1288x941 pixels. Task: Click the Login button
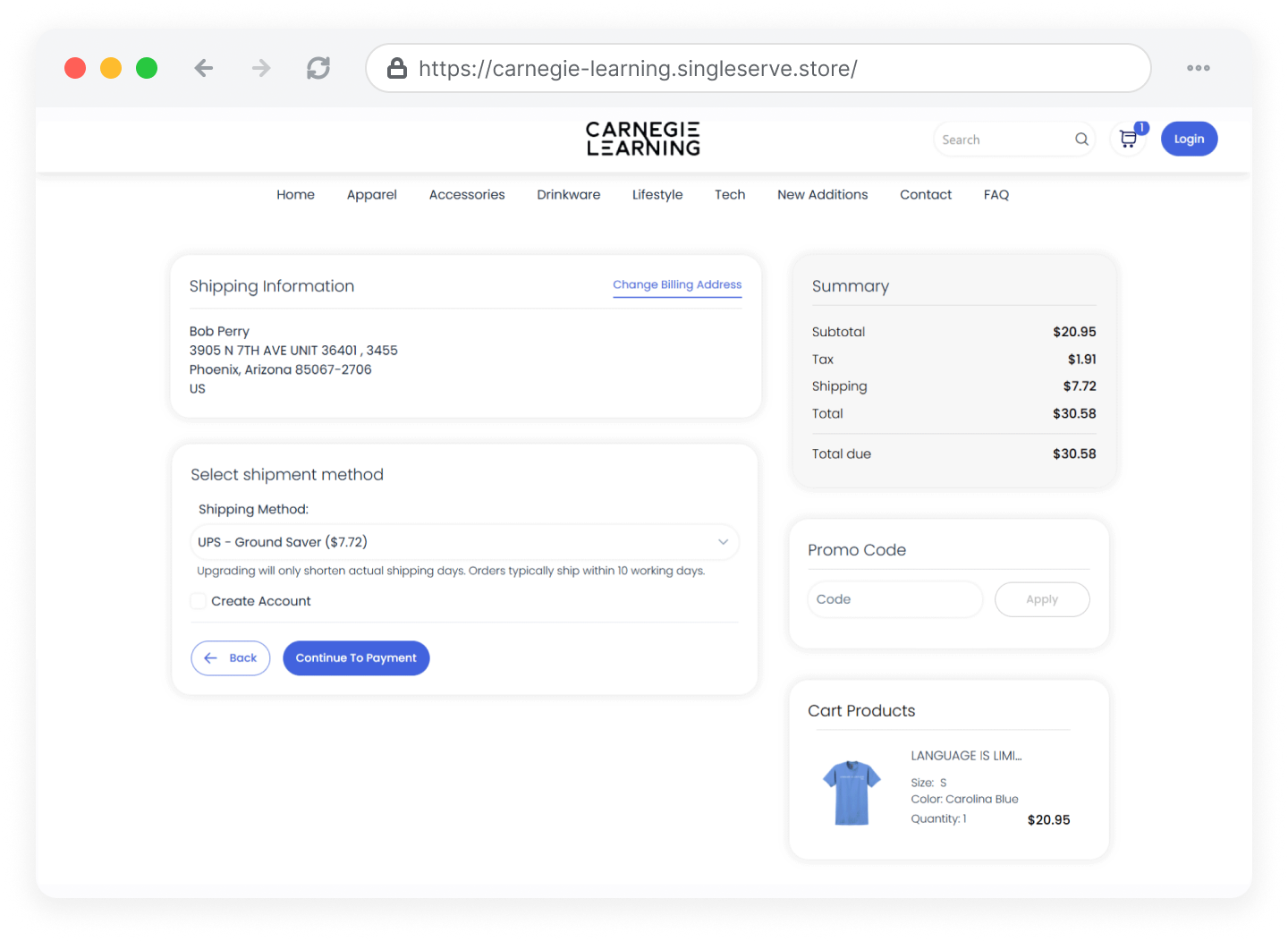[x=1190, y=139]
